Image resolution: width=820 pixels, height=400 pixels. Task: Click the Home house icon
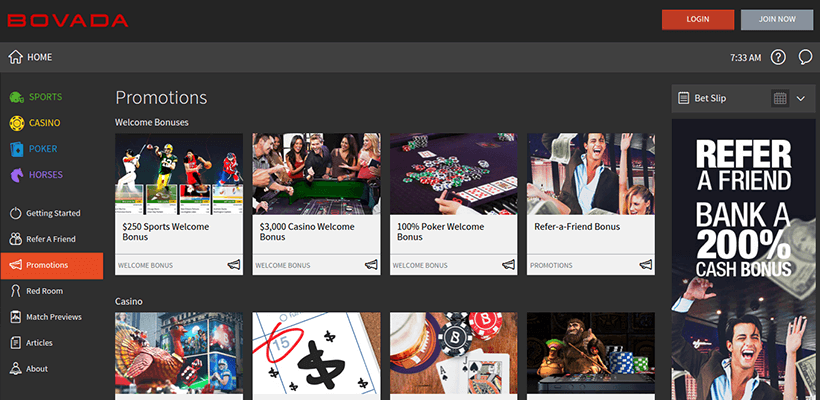tap(15, 57)
